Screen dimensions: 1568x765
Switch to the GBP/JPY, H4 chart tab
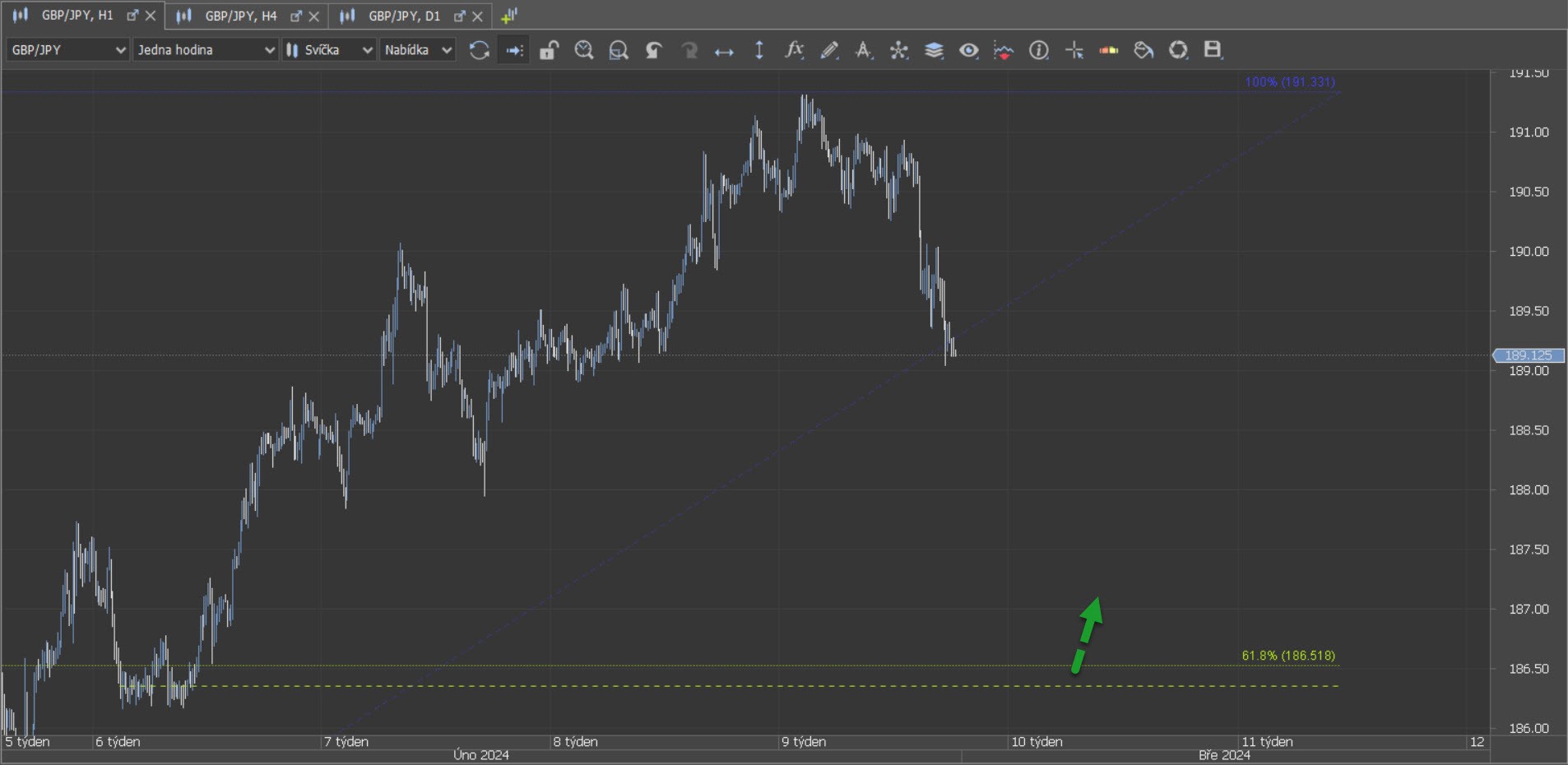coord(240,16)
